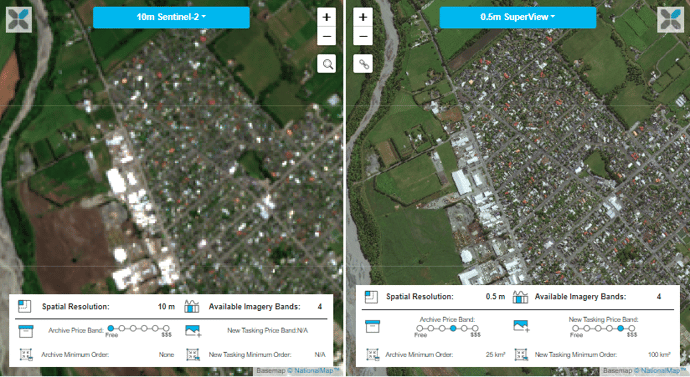Click the Sentinel-2 spatial resolution icon
690x377 pixels.
tap(25, 306)
